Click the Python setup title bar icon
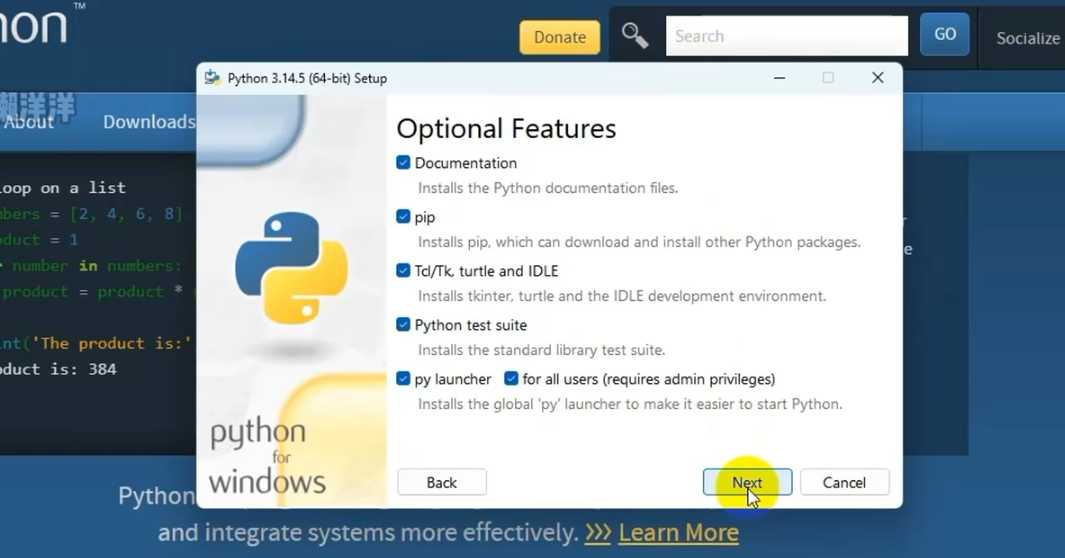Image resolution: width=1065 pixels, height=558 pixels. pos(213,78)
